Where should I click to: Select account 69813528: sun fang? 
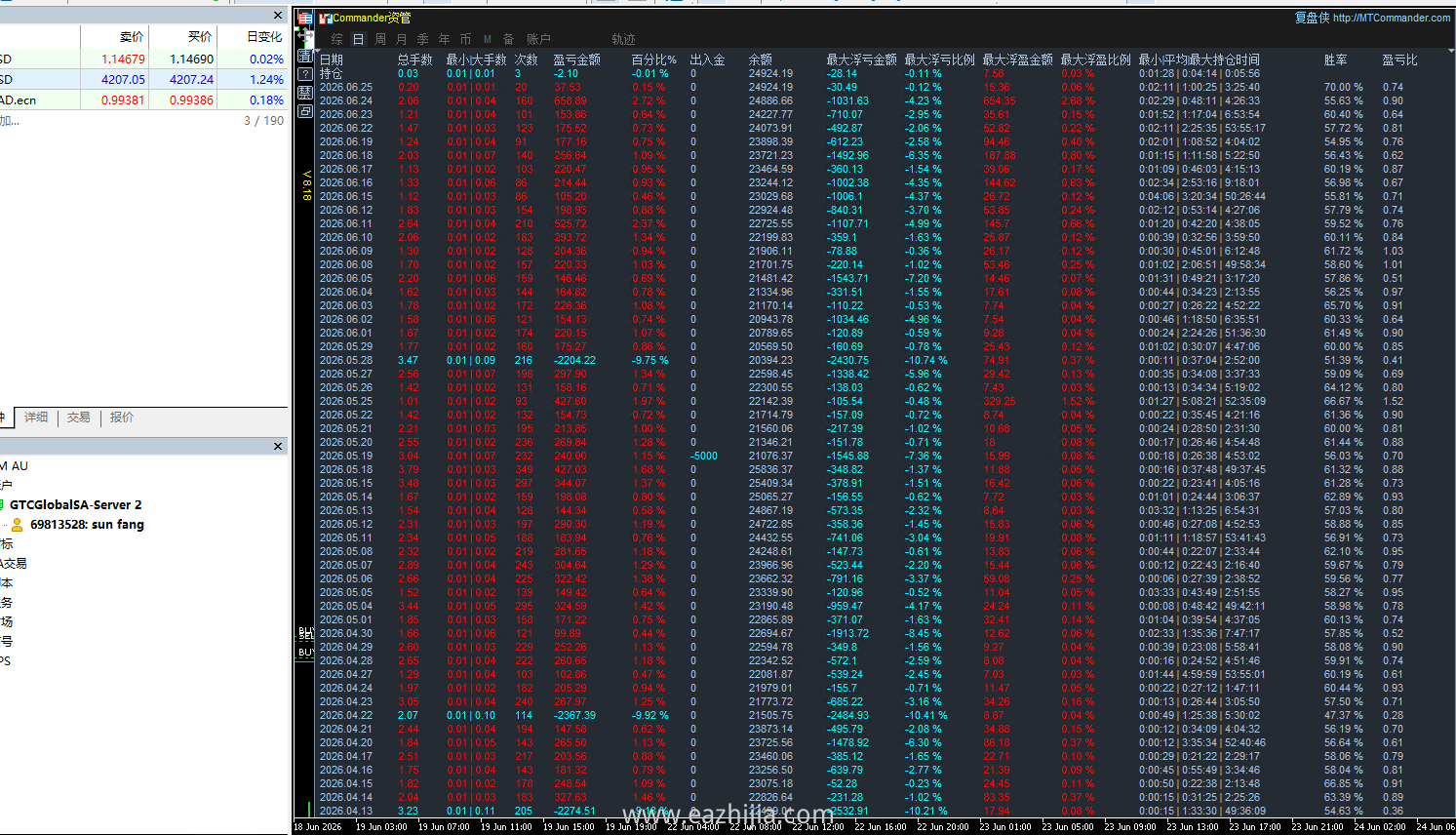pyautogui.click(x=87, y=525)
